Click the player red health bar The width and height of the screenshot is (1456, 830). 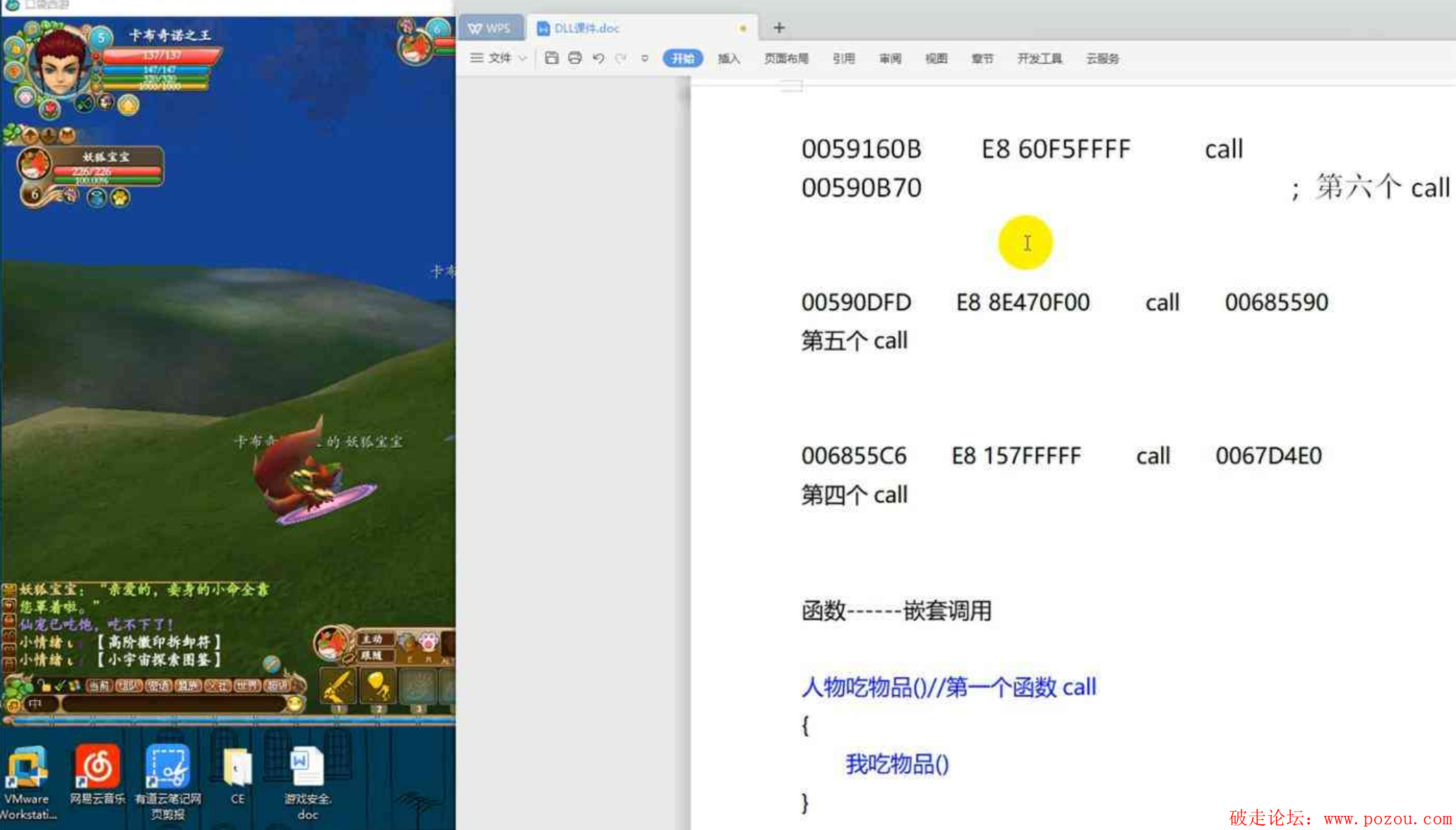point(162,55)
